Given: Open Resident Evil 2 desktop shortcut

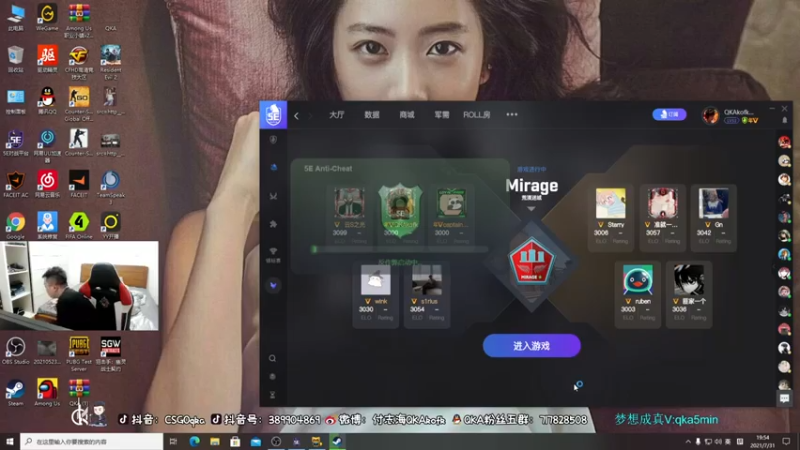Looking at the screenshot, I should pos(110,62).
